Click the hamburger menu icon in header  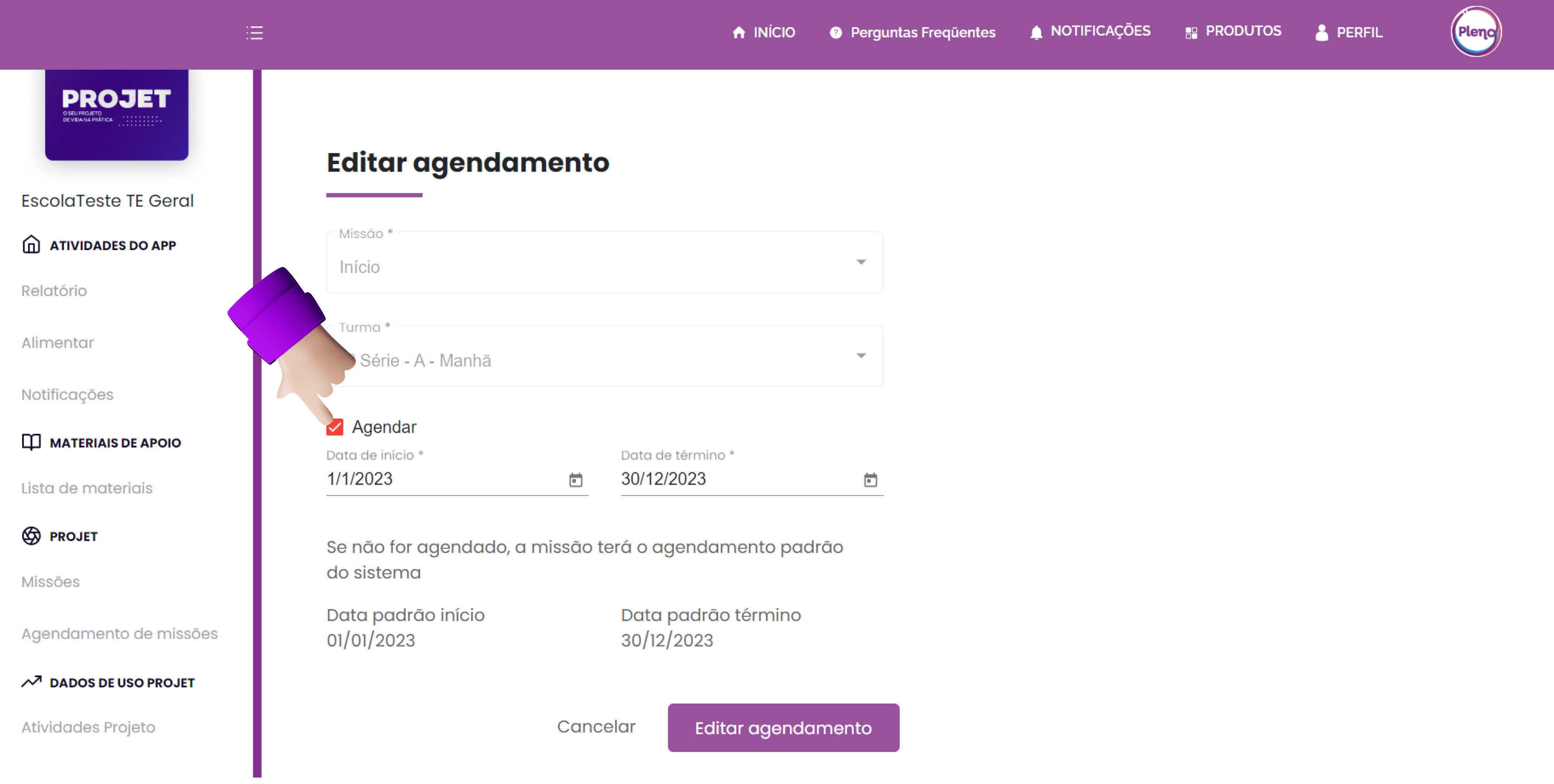point(254,33)
